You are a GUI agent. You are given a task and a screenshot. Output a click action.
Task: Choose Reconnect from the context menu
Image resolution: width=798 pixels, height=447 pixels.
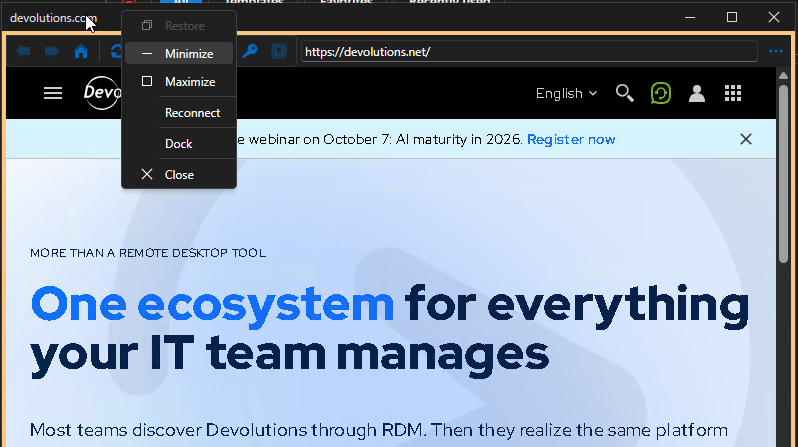coord(179,113)
